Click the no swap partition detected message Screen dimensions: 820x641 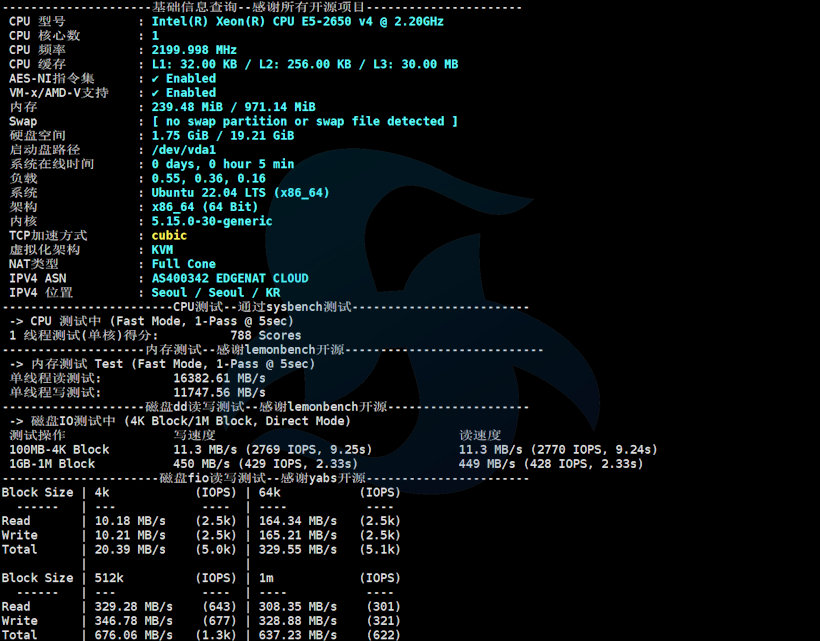point(304,121)
